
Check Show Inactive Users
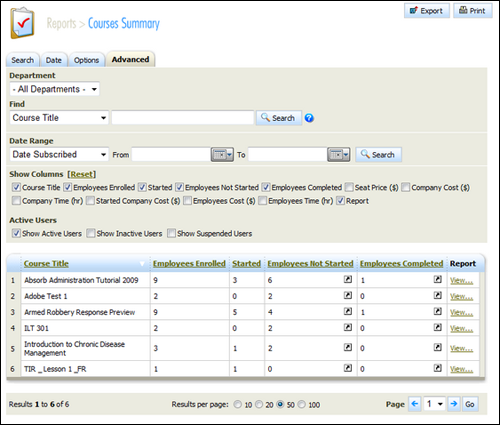click(91, 233)
